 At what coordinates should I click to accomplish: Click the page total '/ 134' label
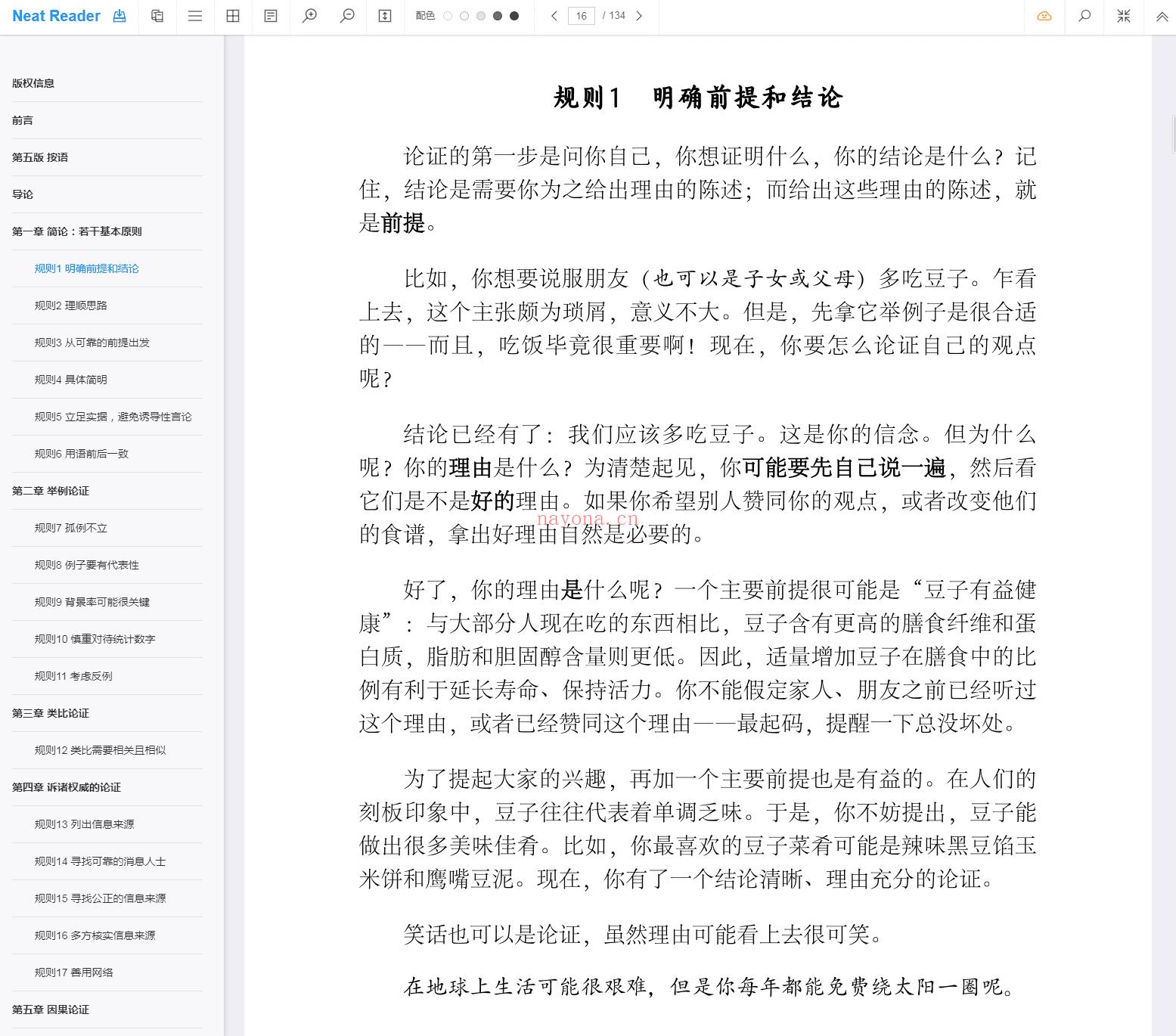pyautogui.click(x=614, y=16)
